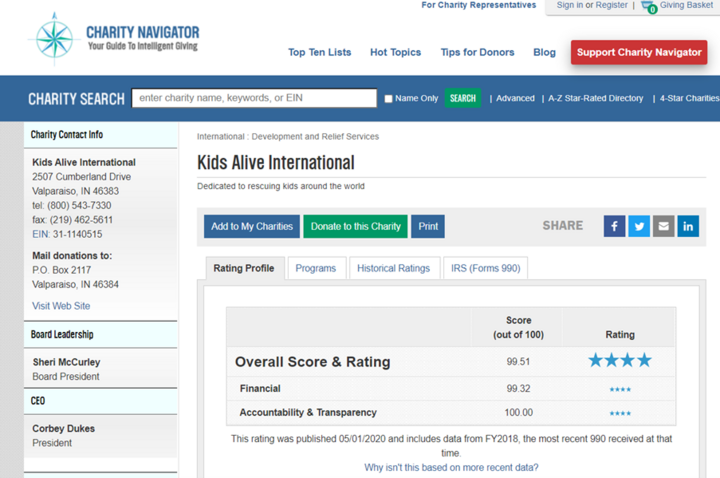The height and width of the screenshot is (478, 720).
Task: Open Hot Topics menu
Action: pyautogui.click(x=395, y=52)
